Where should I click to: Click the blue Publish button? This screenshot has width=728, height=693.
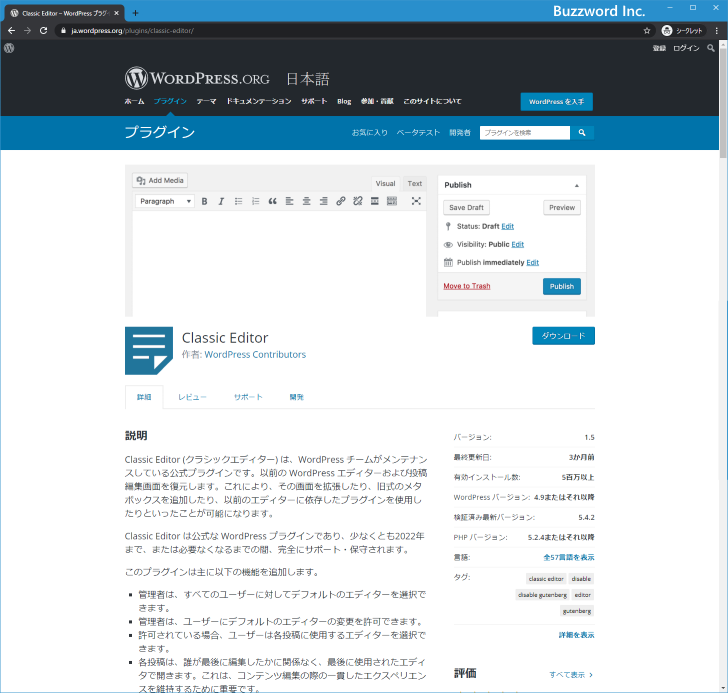(562, 286)
